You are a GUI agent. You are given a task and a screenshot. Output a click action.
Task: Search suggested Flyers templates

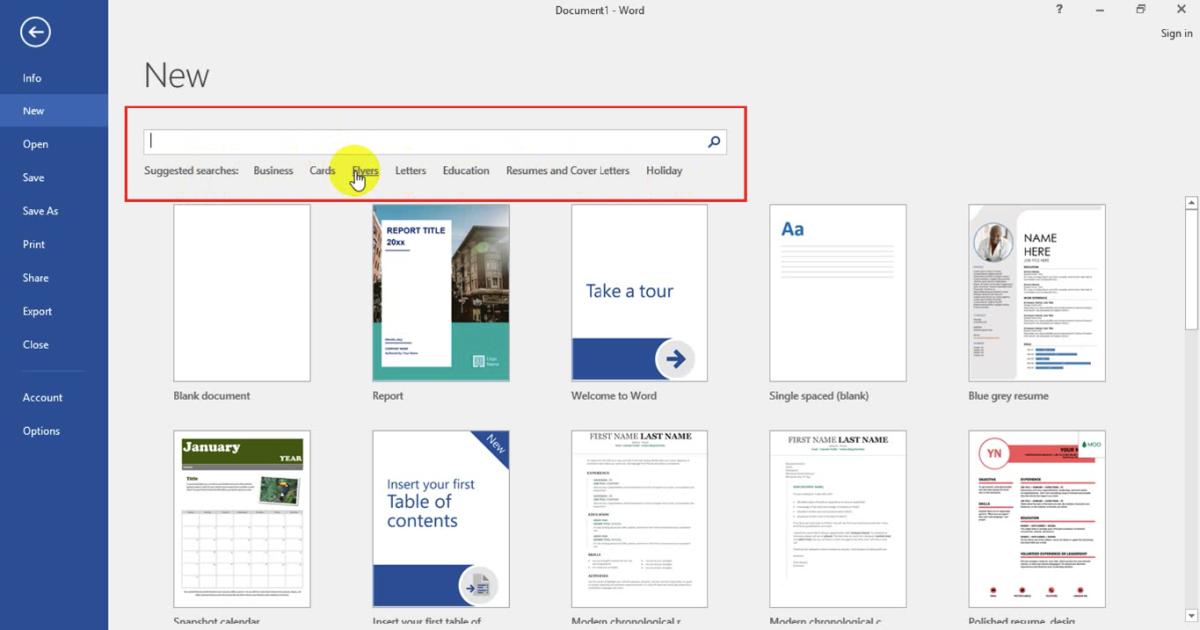click(365, 171)
